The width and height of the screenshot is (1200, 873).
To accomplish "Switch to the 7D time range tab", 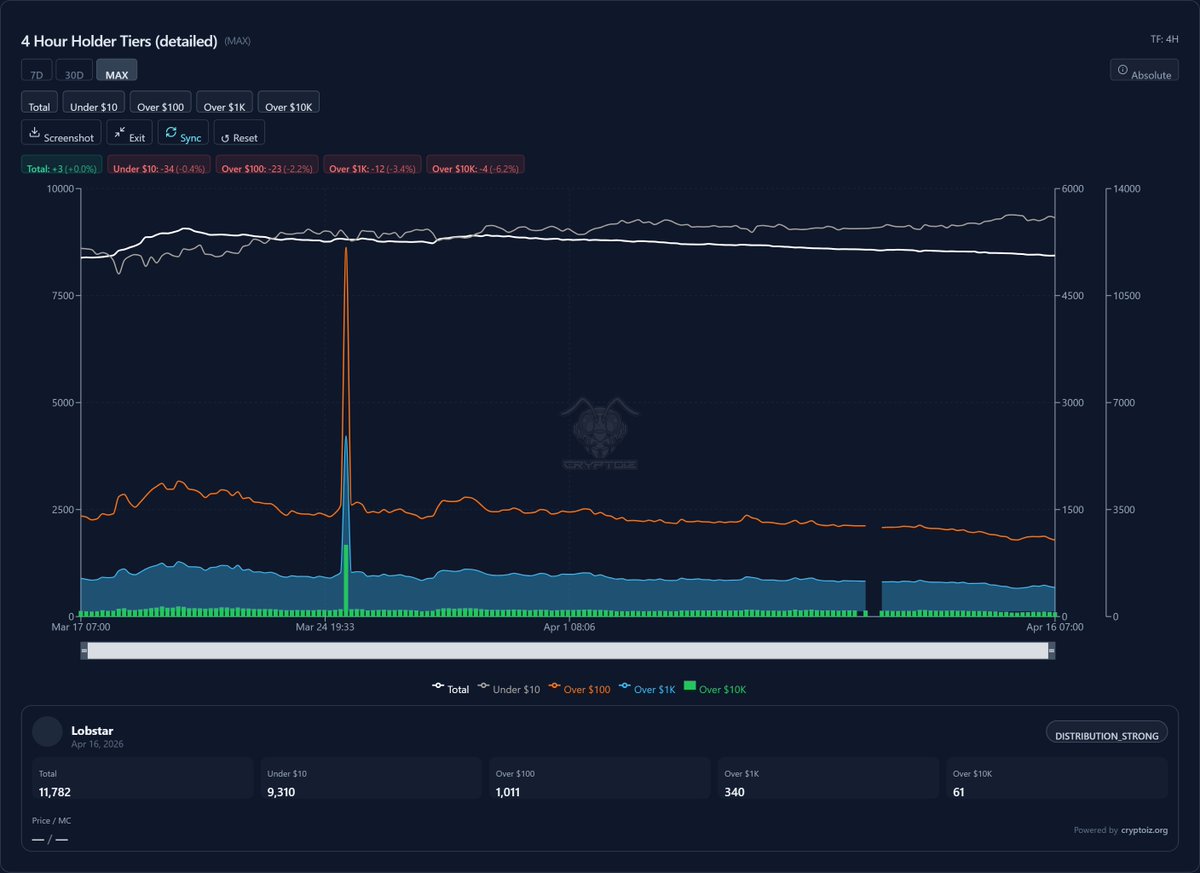I will pos(36,71).
